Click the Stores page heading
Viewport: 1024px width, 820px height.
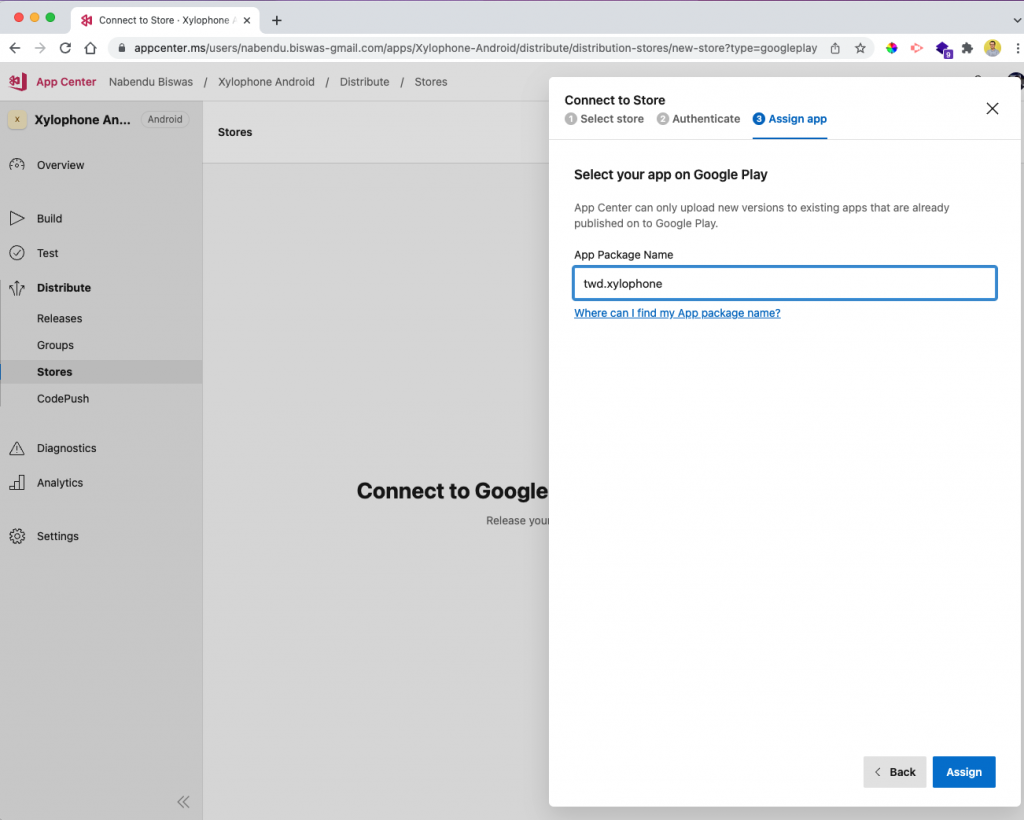coord(235,132)
